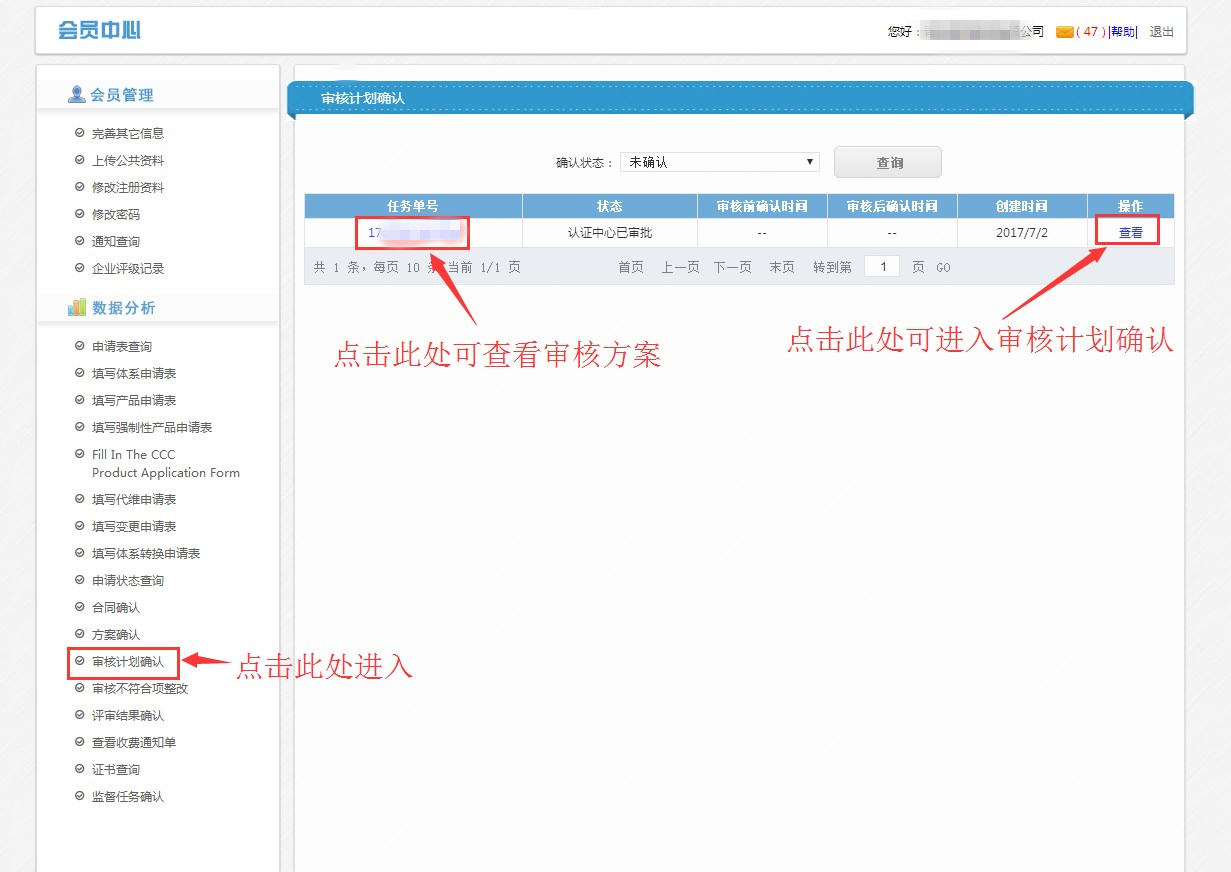Open 修改密码 in the member menu
Viewport: 1231px width, 872px height.
(x=116, y=214)
